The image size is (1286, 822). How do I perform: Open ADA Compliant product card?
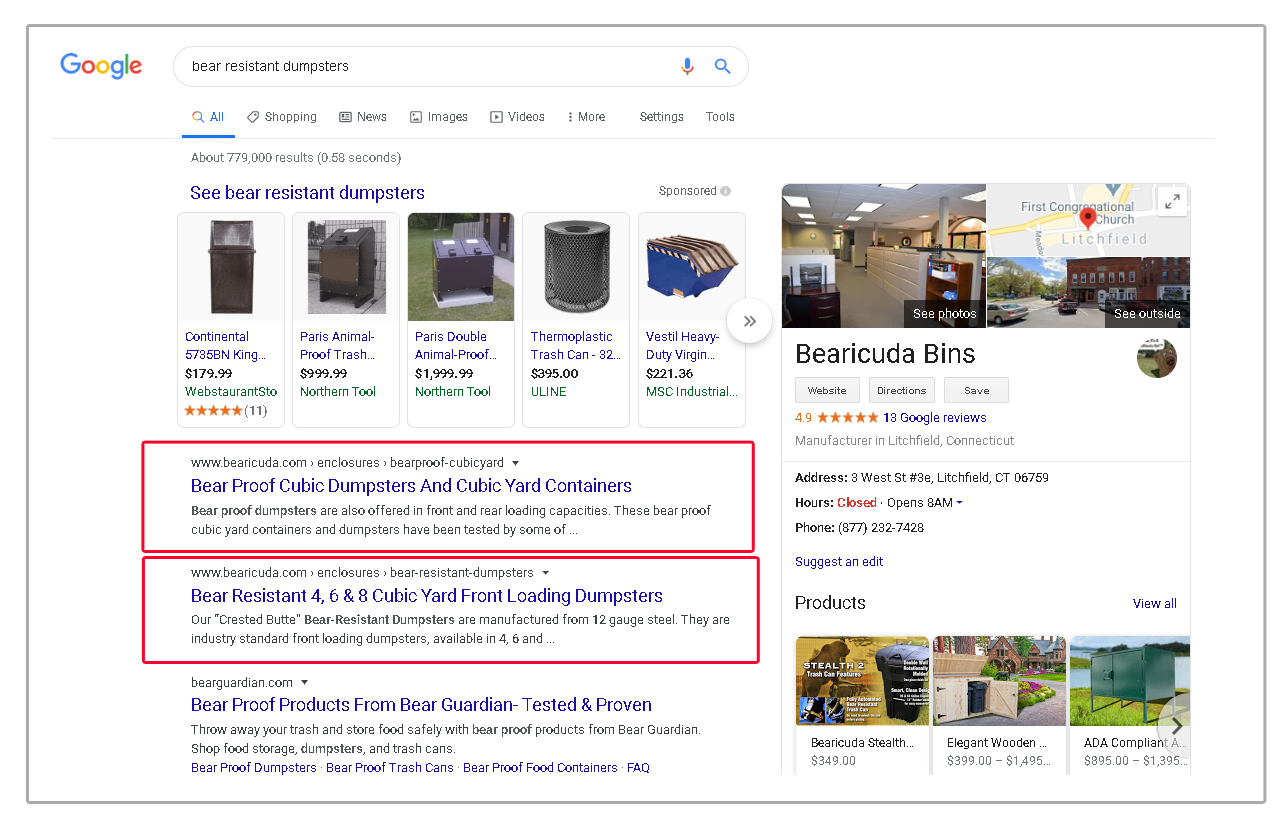pyautogui.click(x=1130, y=703)
